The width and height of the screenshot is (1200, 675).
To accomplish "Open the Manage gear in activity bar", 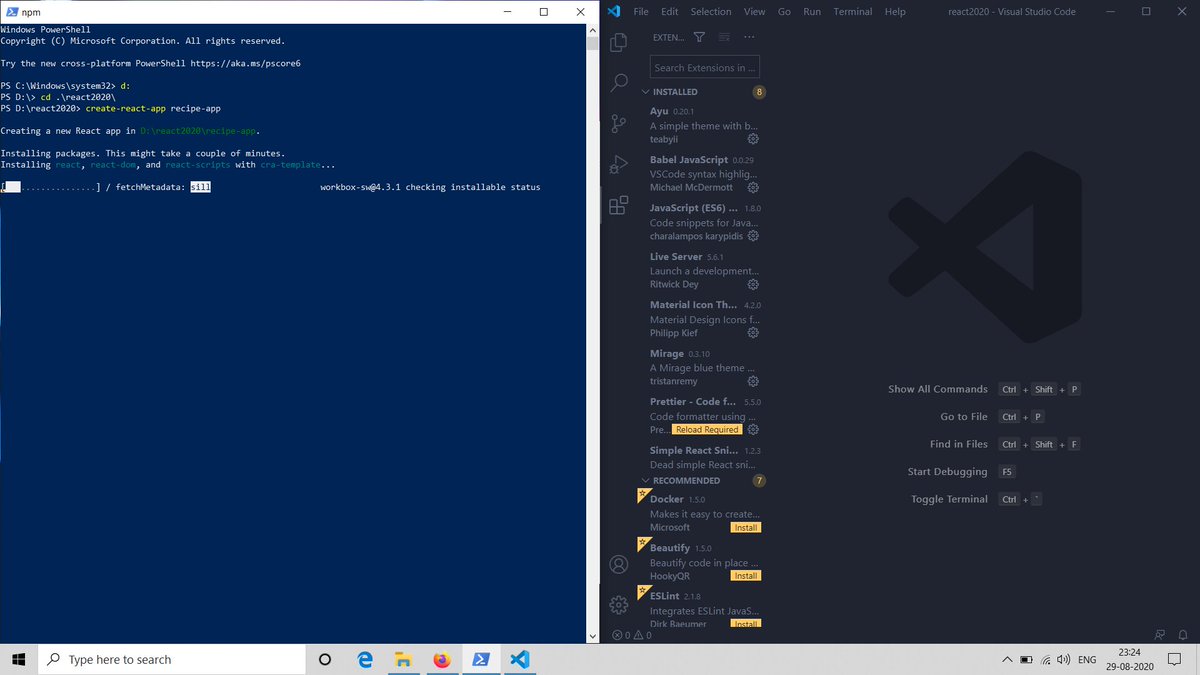I will click(619, 604).
